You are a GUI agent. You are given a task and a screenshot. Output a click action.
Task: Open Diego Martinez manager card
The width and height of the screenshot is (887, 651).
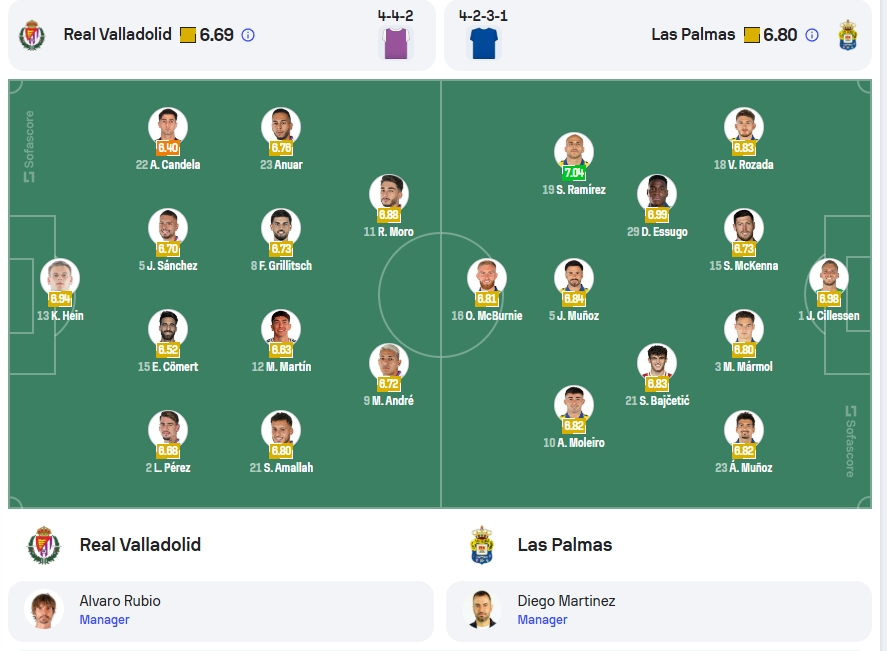pos(659,611)
